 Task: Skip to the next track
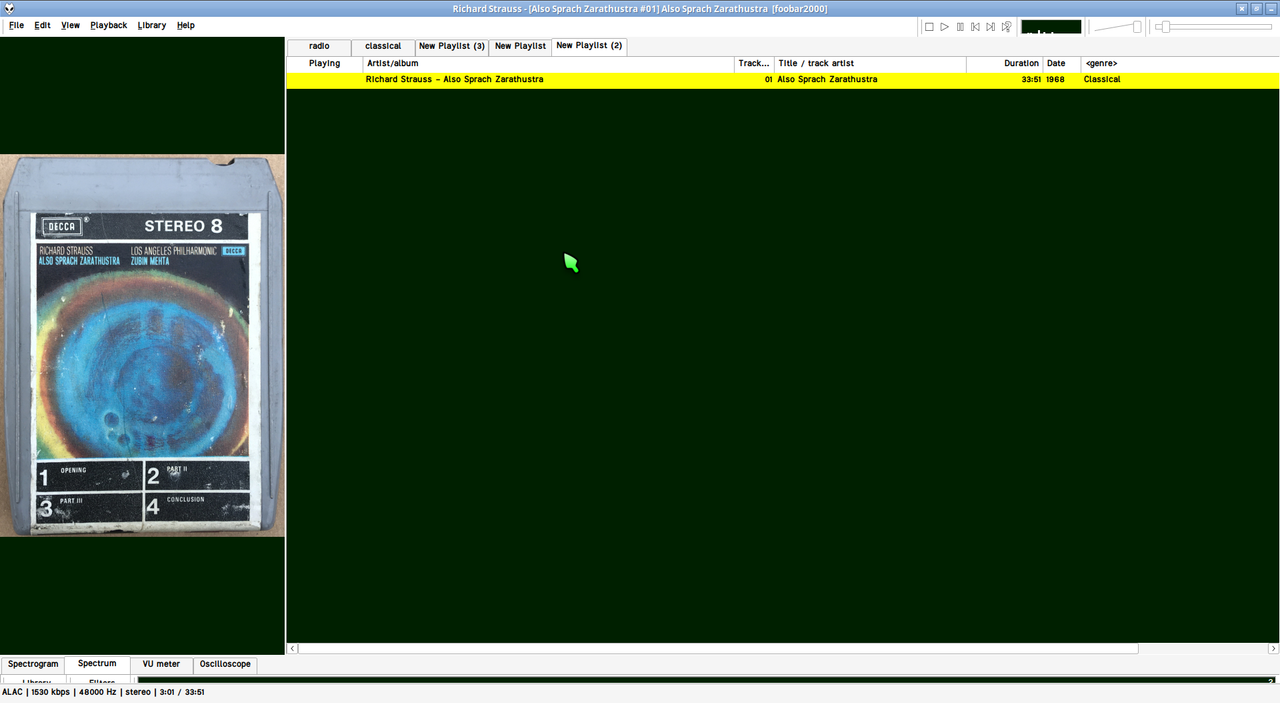990,27
